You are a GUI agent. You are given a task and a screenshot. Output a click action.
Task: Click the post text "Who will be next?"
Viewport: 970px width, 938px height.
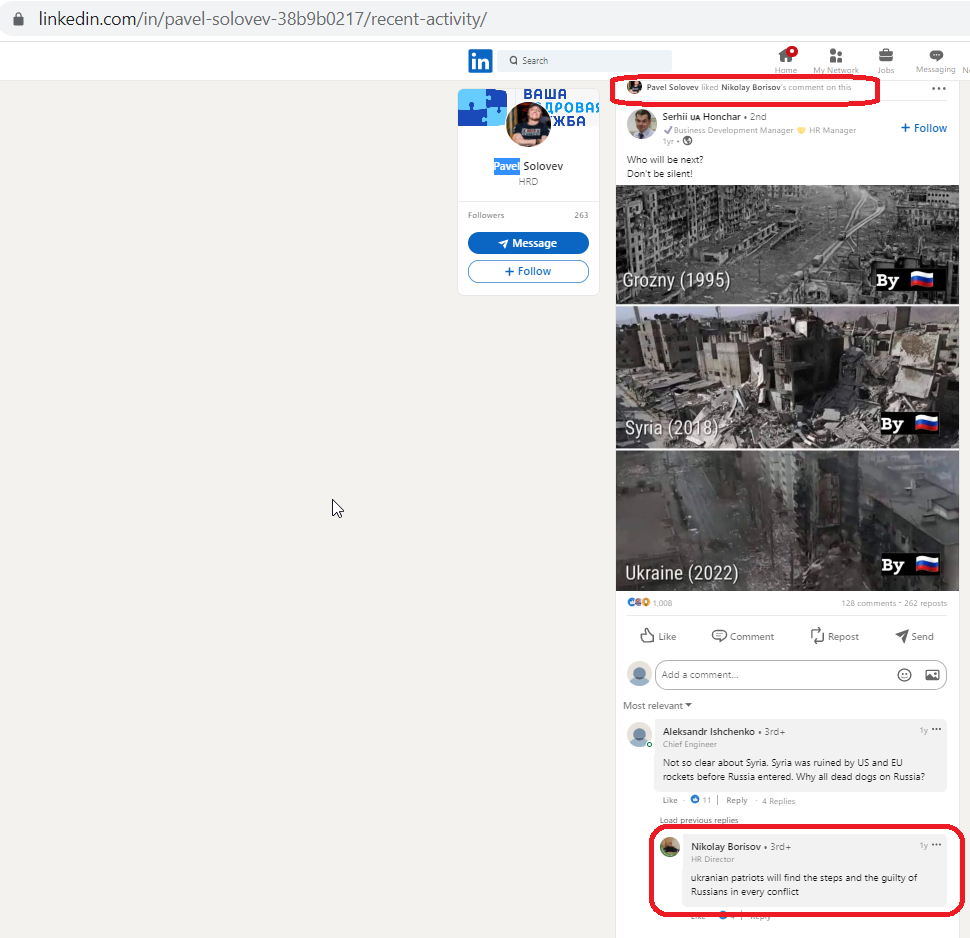tap(665, 160)
